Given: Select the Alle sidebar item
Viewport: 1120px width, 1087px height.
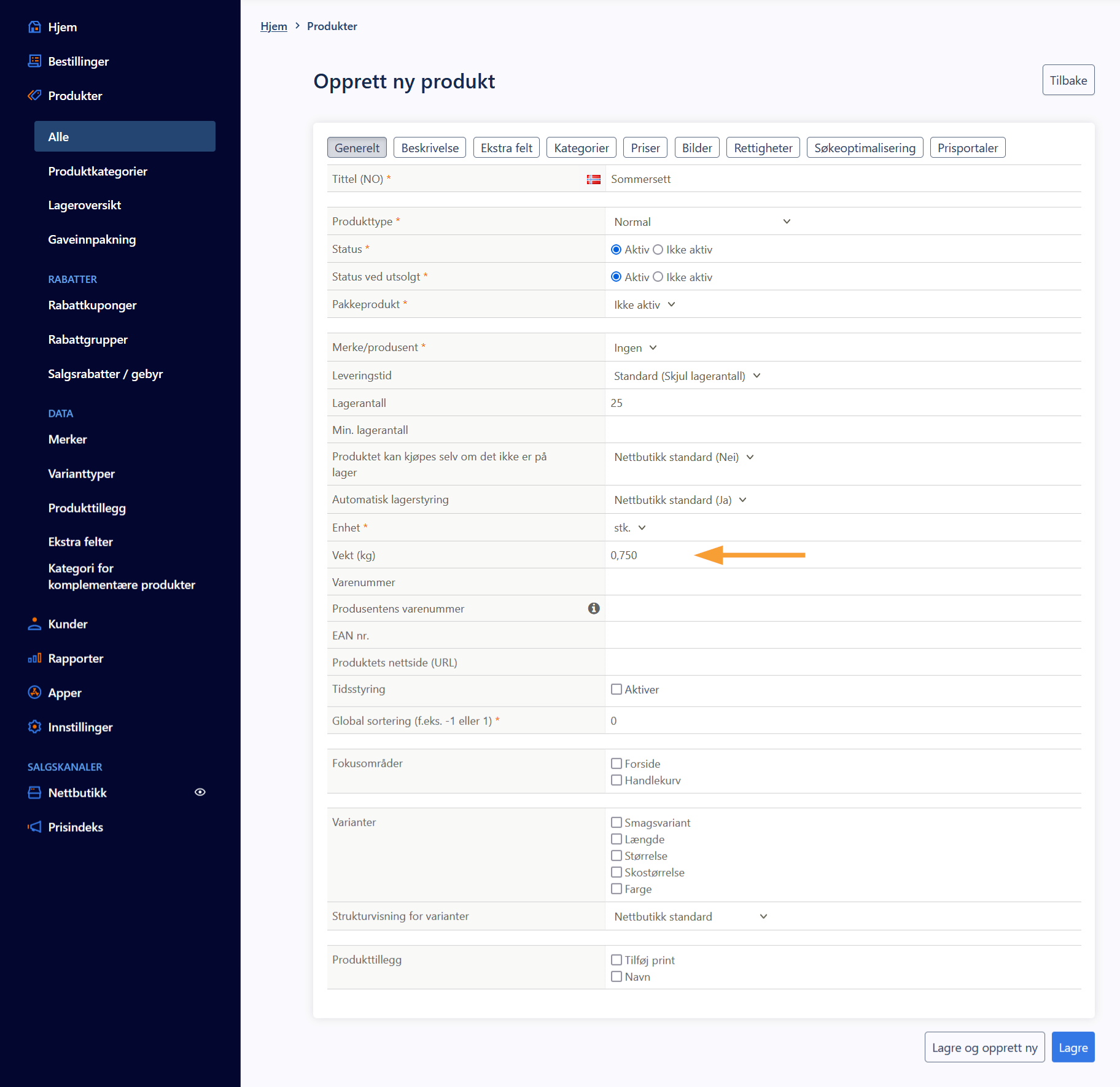Looking at the screenshot, I should (125, 136).
